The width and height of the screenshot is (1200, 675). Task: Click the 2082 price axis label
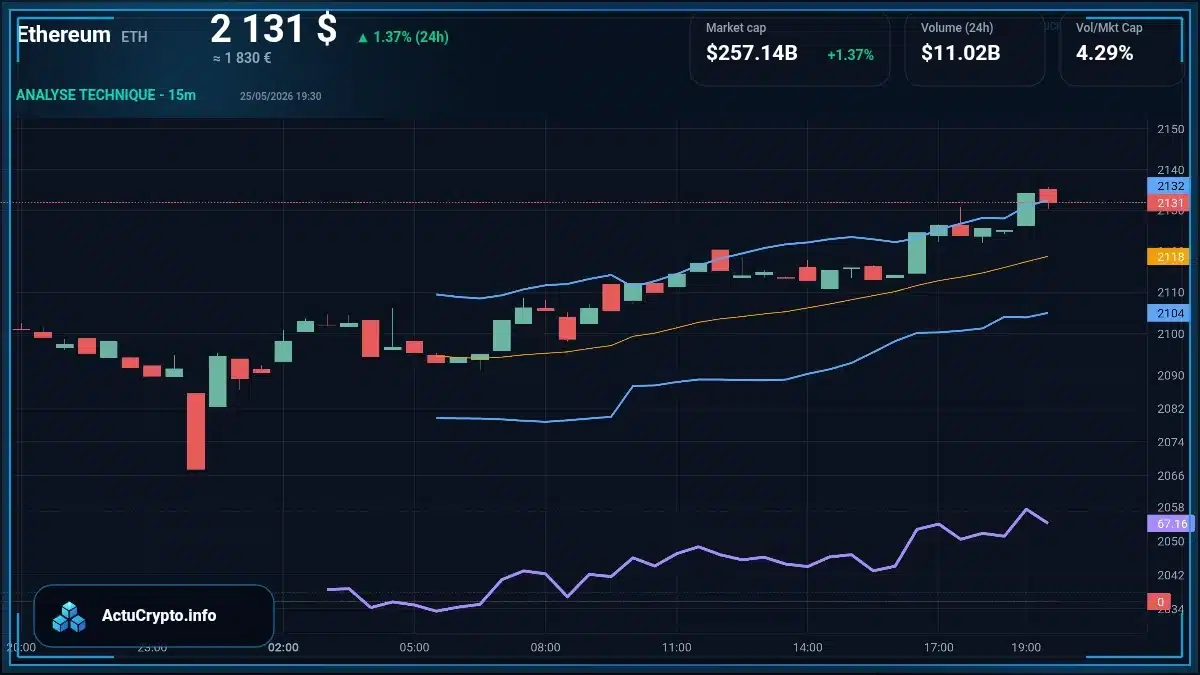click(1170, 409)
